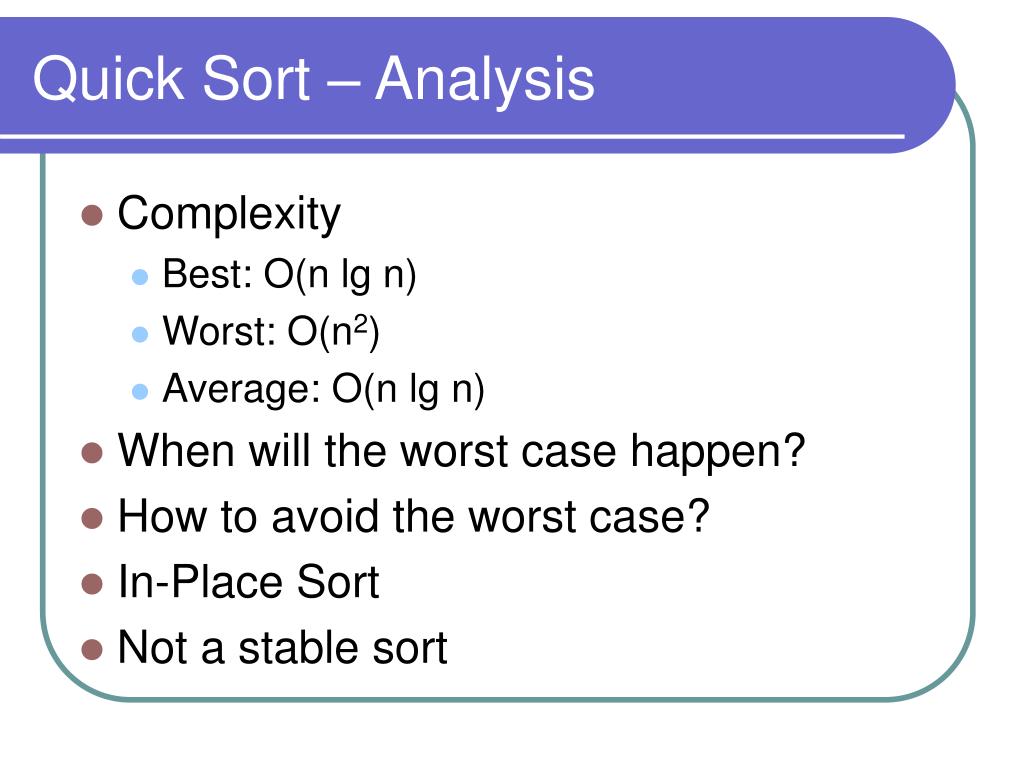Select the 'Not a stable sort' line
Viewport: 1024px width, 768px height.
pos(282,647)
